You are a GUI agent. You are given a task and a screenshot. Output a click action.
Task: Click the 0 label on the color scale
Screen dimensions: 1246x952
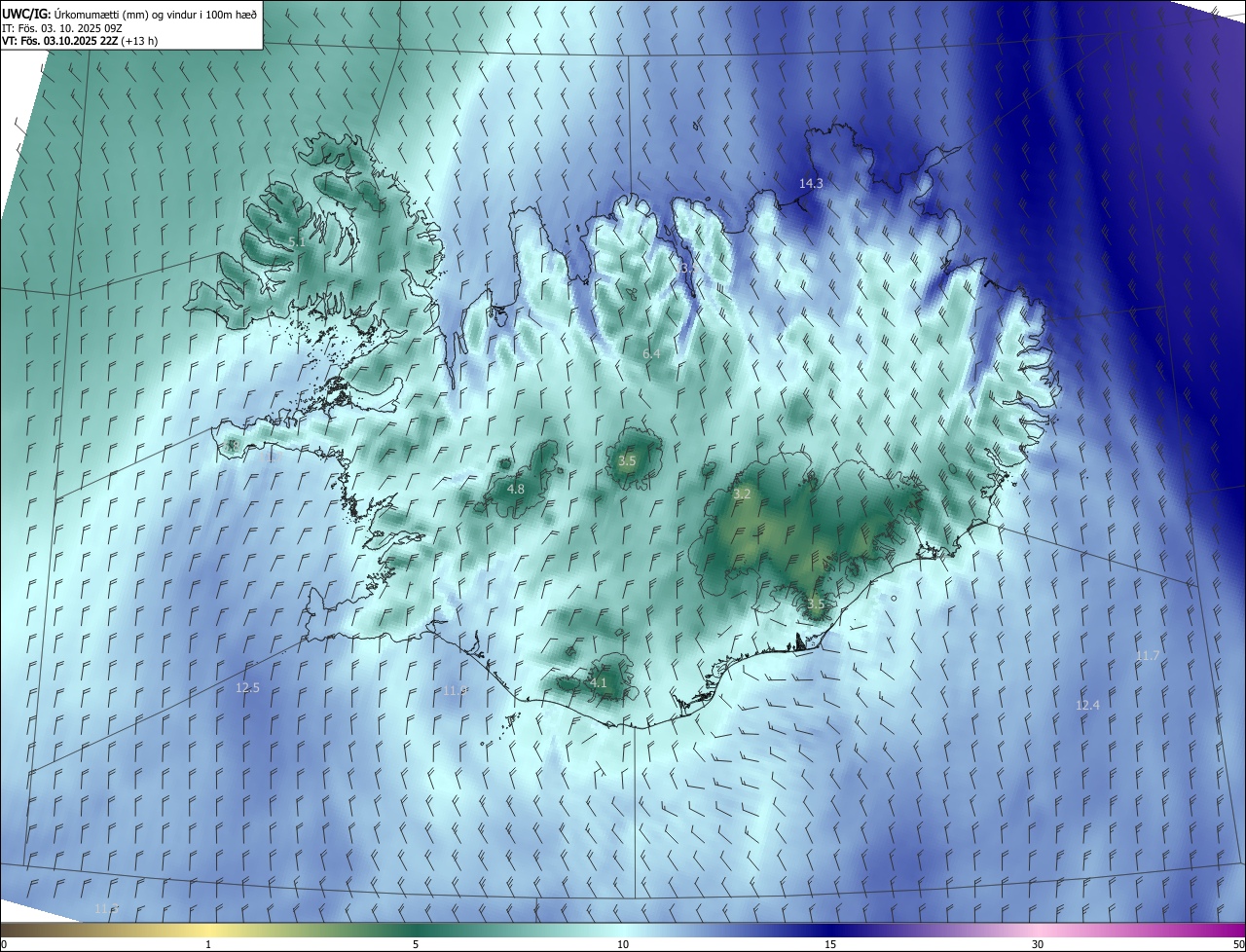click(x=4, y=944)
